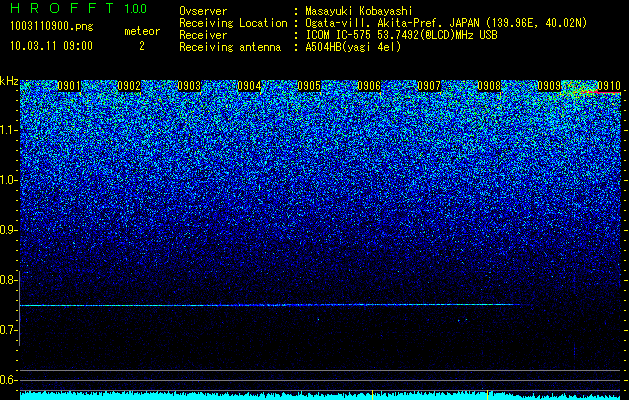Click the first yellow meteor marker on the level graph
This screenshot has width=629, height=400.
coord(372,395)
